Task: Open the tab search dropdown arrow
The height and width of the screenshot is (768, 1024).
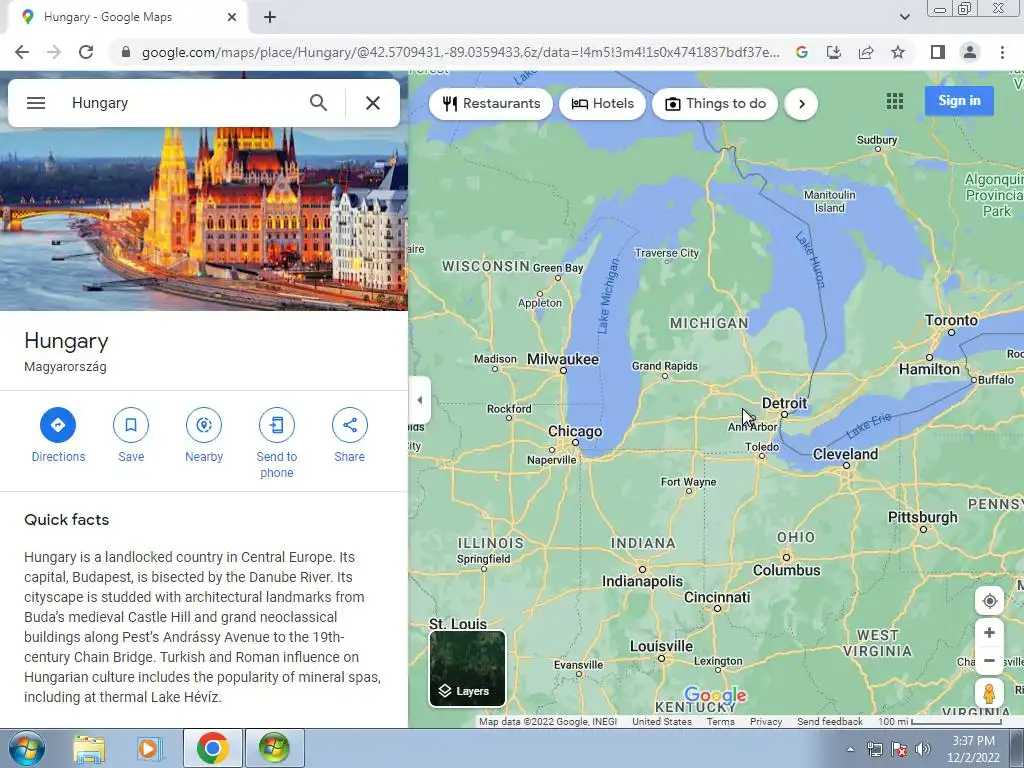Action: 904,17
